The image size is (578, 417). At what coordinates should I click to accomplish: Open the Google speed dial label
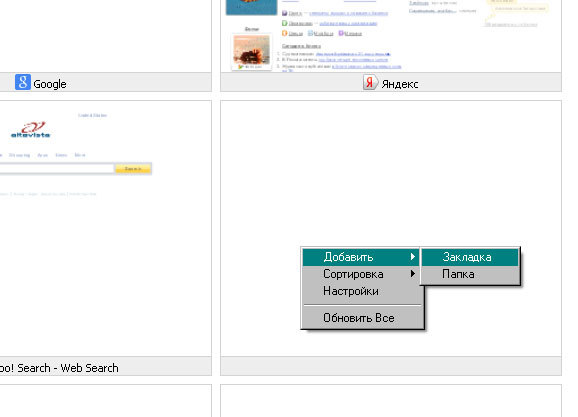point(50,84)
